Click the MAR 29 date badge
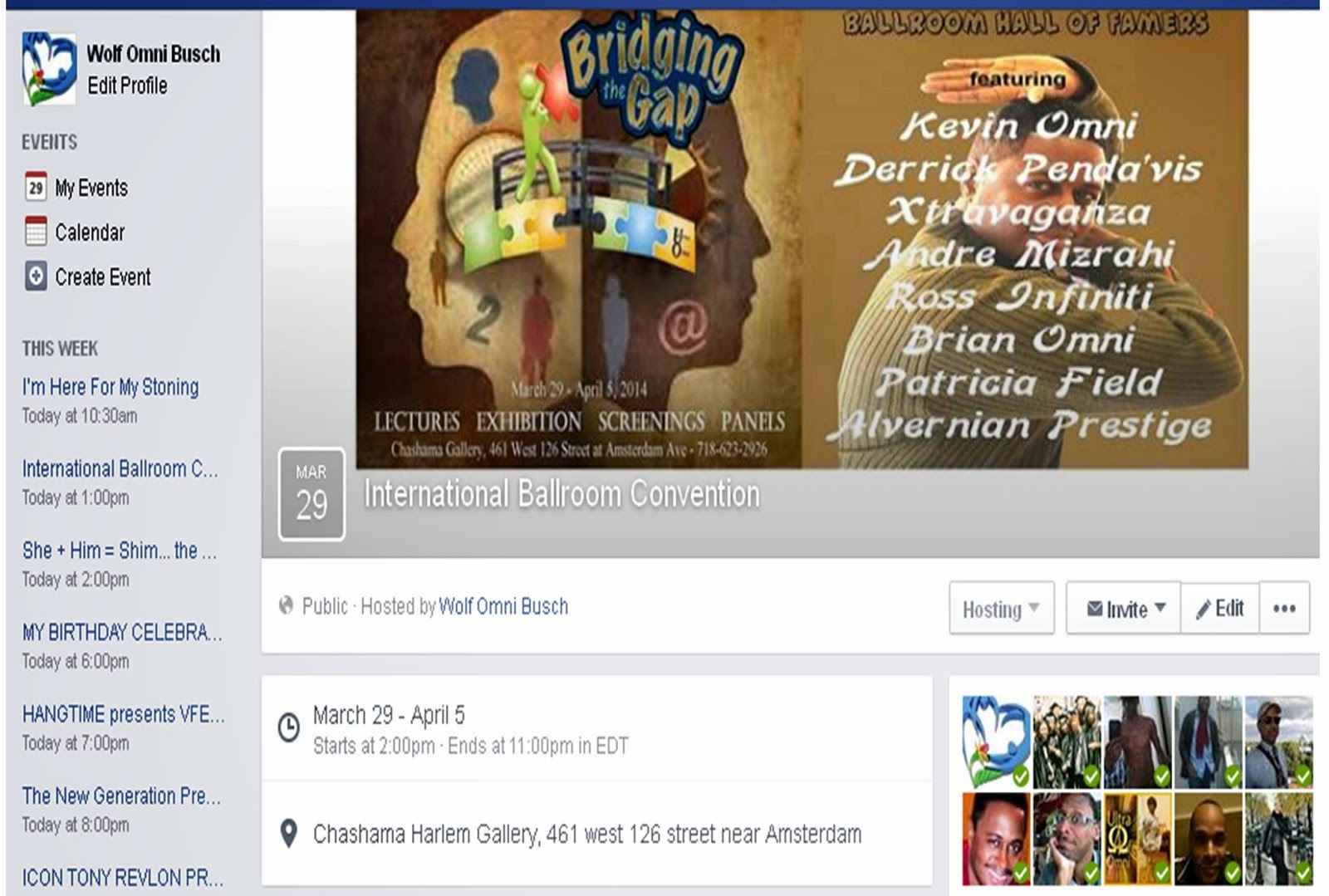The height and width of the screenshot is (896, 1329). pyautogui.click(x=311, y=494)
